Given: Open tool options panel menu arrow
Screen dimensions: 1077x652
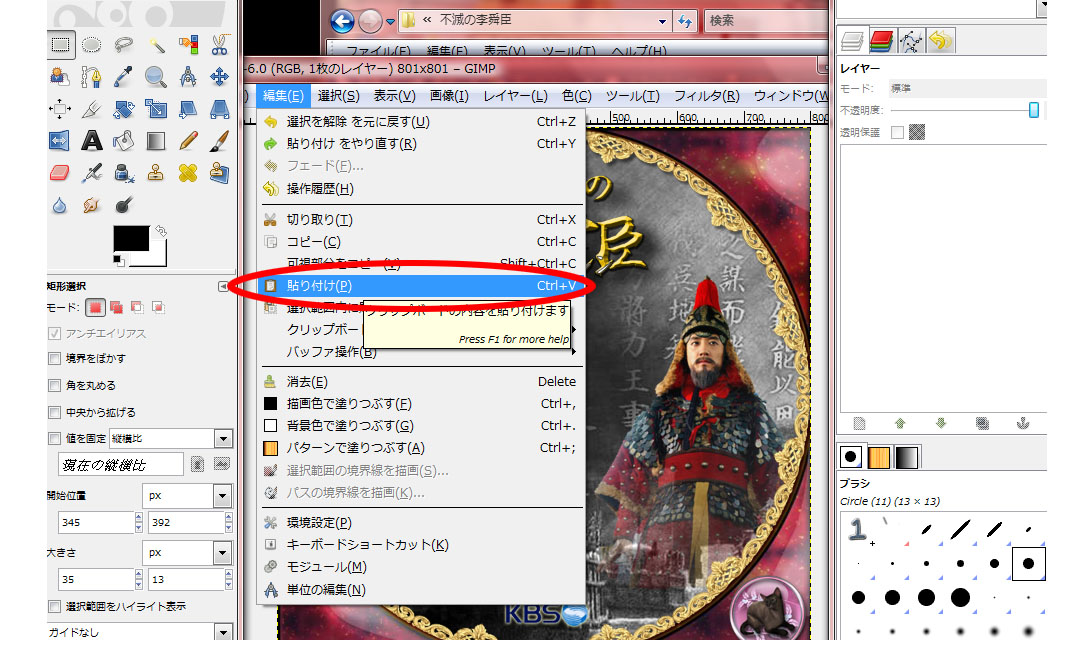Looking at the screenshot, I should click(x=223, y=286).
